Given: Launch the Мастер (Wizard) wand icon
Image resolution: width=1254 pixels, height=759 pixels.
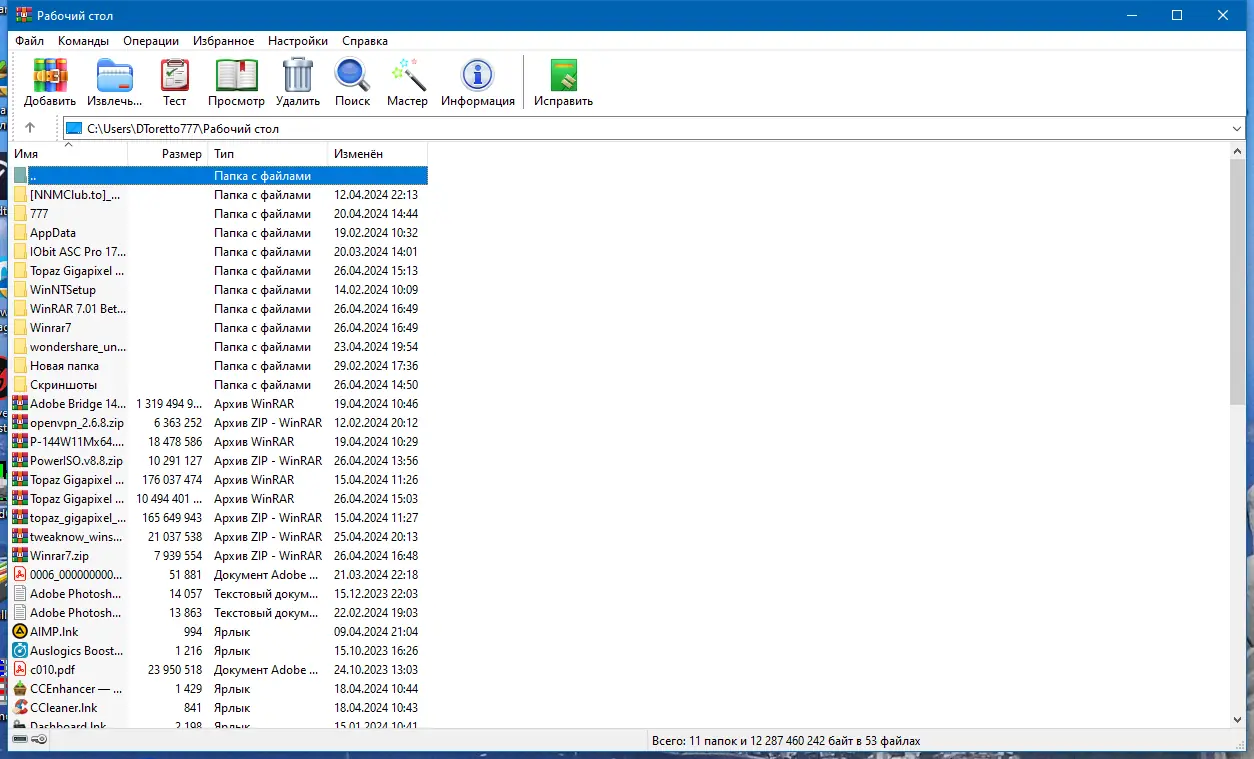Looking at the screenshot, I should [408, 75].
